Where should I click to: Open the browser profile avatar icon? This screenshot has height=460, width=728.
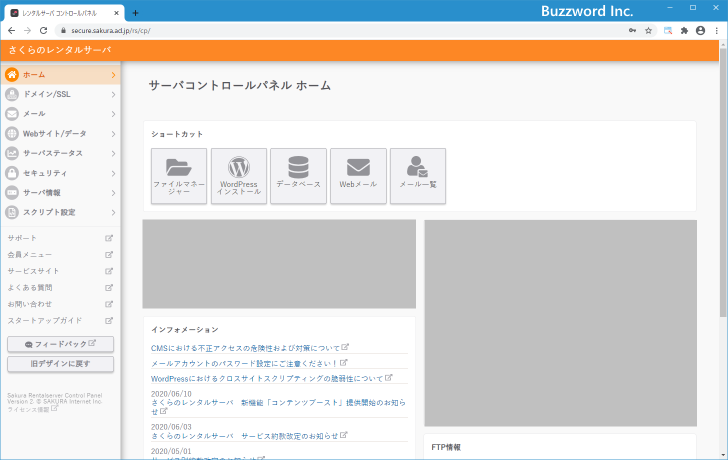701,31
